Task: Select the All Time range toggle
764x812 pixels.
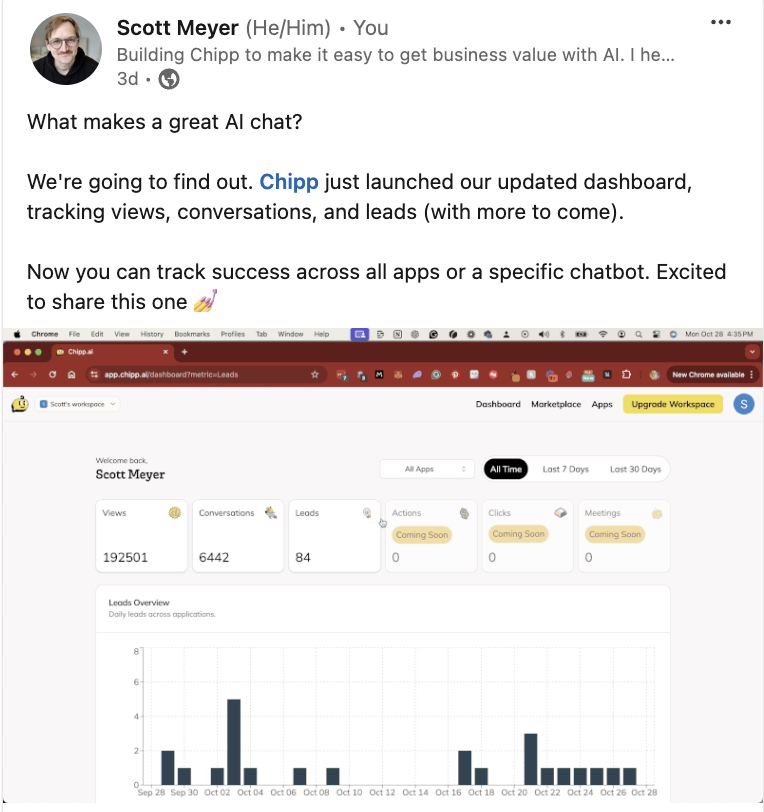Action: pyautogui.click(x=506, y=469)
